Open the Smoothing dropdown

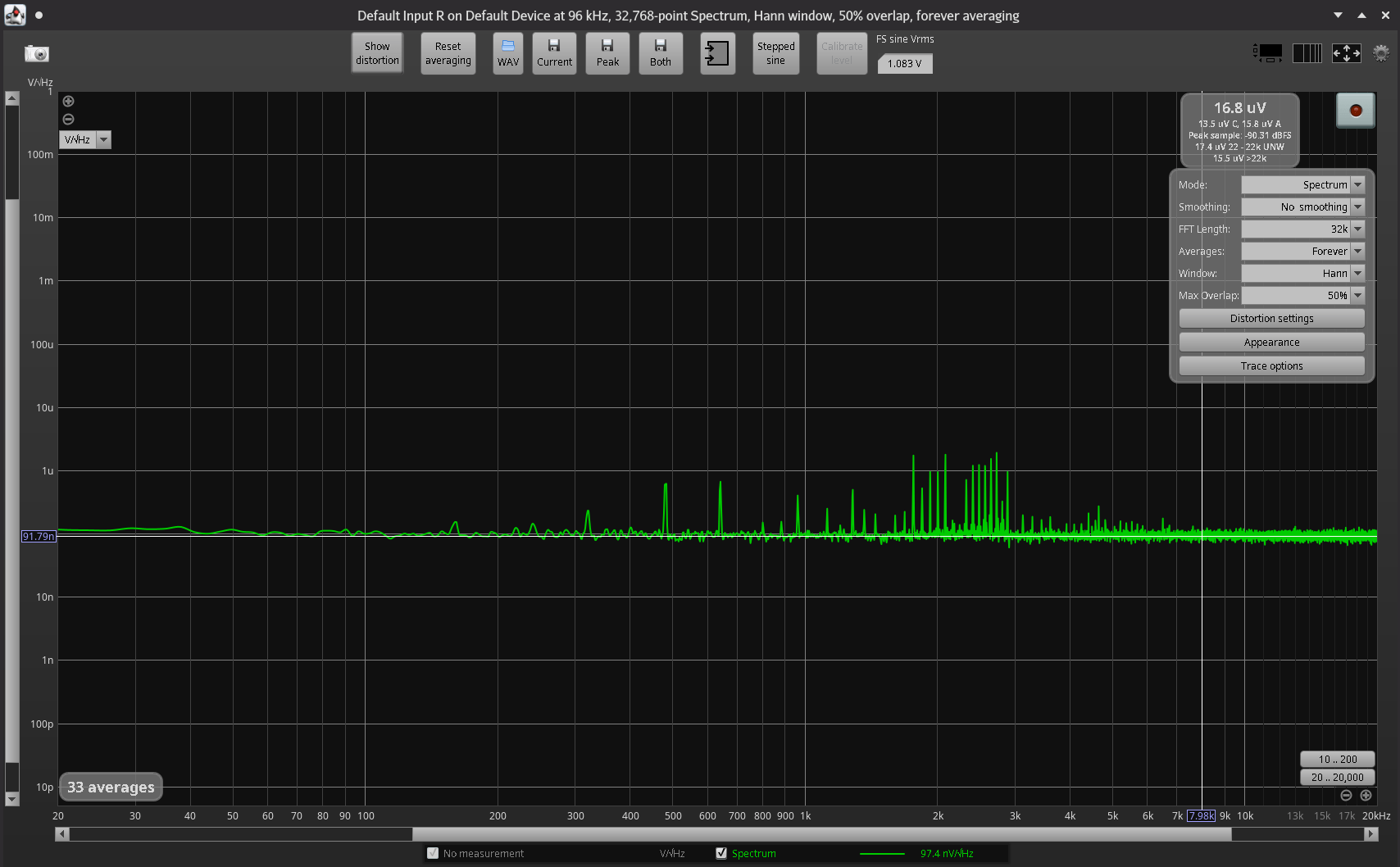(x=1302, y=207)
